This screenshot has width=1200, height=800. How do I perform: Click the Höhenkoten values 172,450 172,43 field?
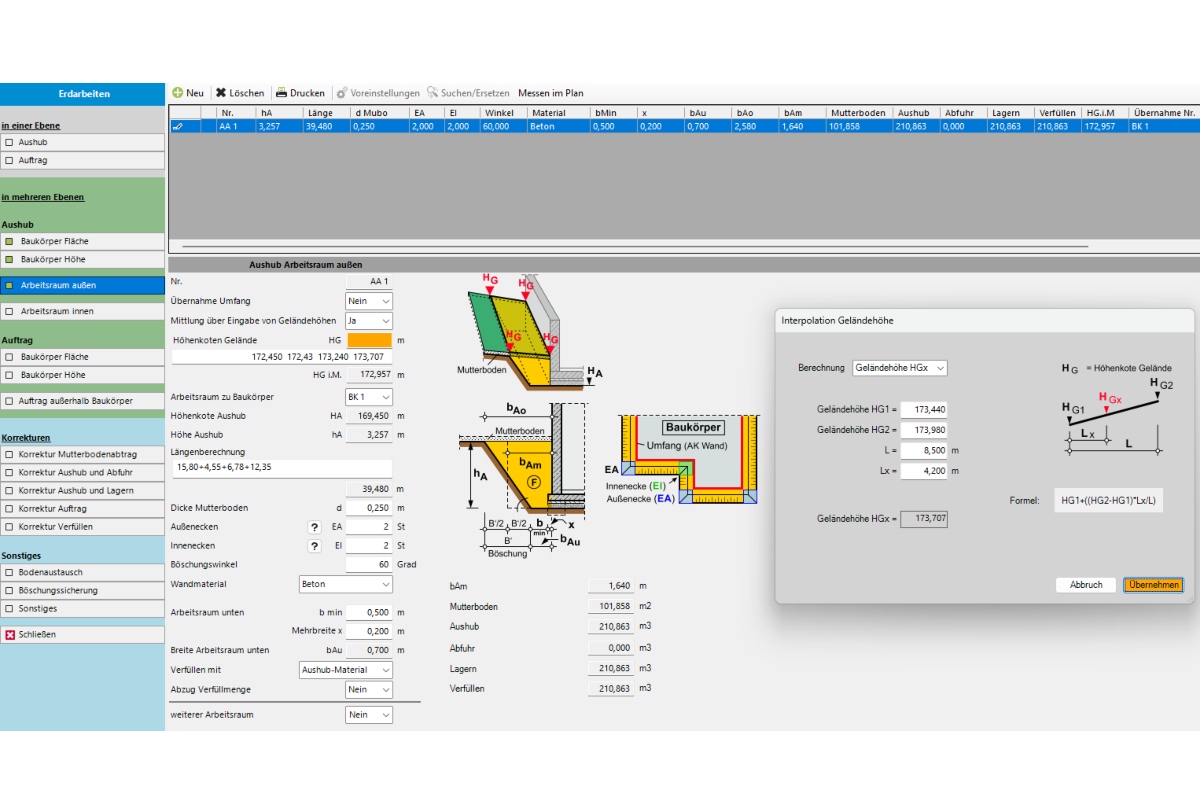[282, 356]
